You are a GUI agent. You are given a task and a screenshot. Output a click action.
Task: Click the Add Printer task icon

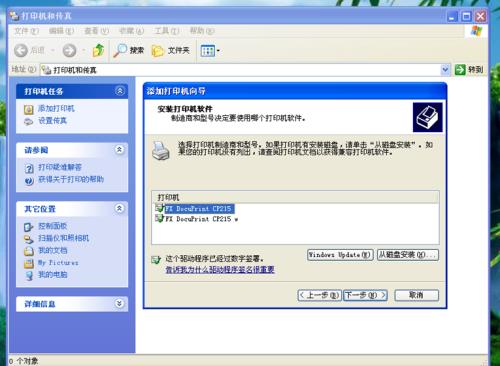29,109
